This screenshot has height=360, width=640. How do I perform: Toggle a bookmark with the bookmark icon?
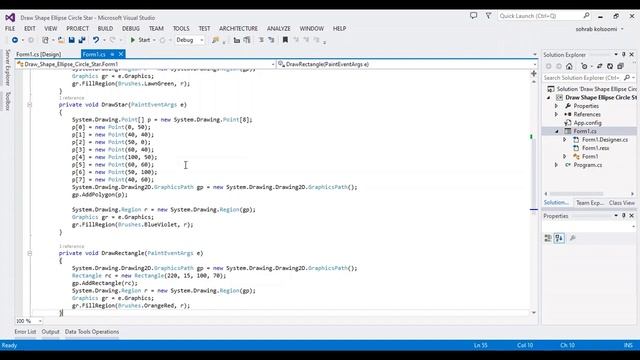coord(285,40)
